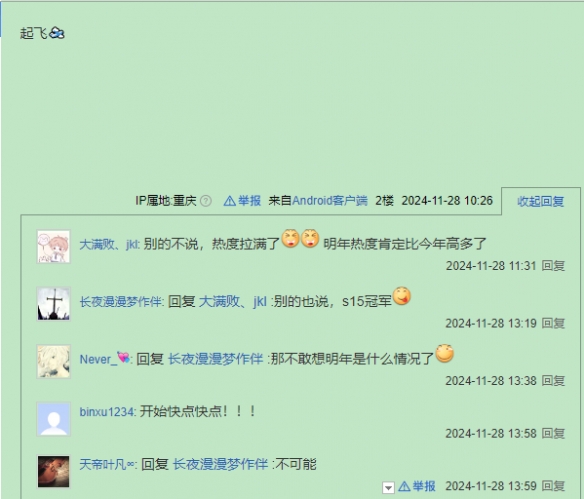Click the tongue-out emoji after s15冠军
This screenshot has width=584, height=499.
click(x=402, y=296)
